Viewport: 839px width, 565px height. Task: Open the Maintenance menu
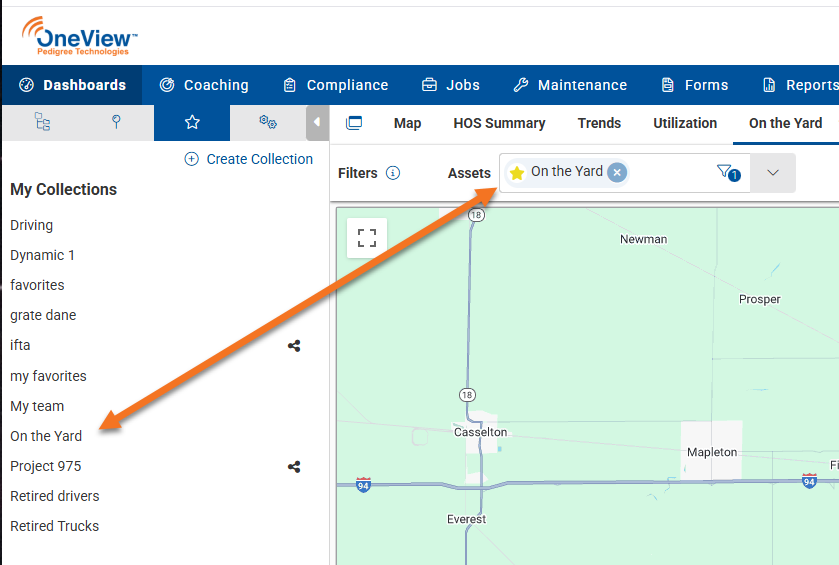[x=570, y=85]
